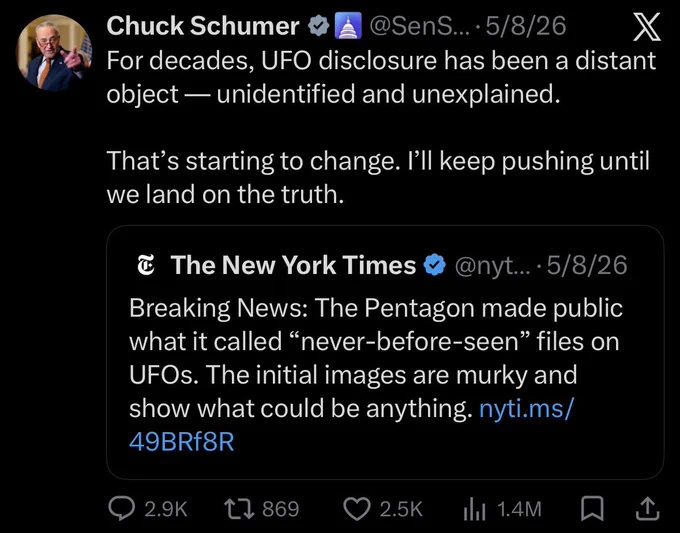Screen dimensions: 680x533
Task: Click Schumer's text about UFO disclosure
Action: coord(381,77)
